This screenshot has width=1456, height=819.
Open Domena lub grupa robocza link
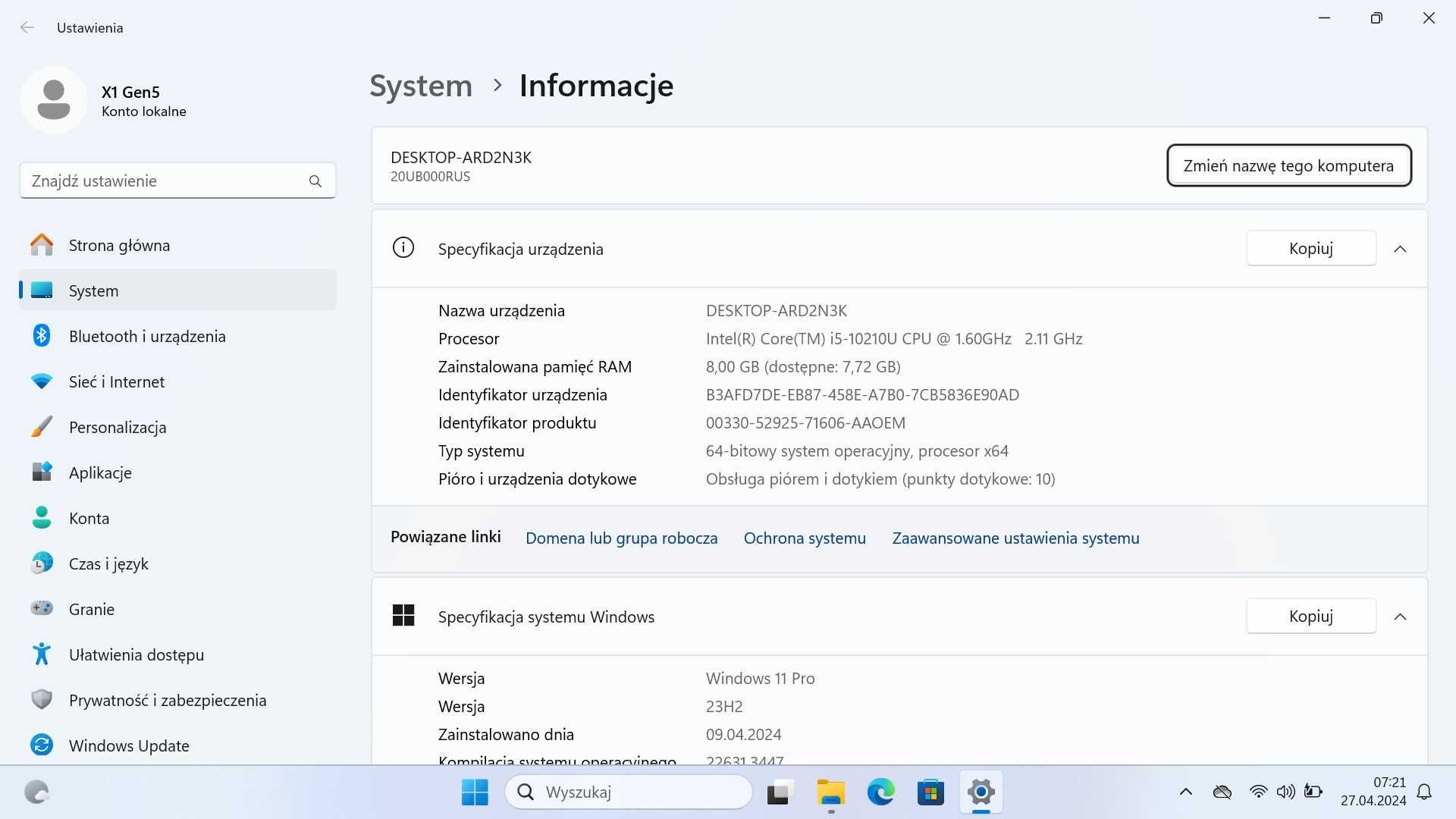coord(622,538)
